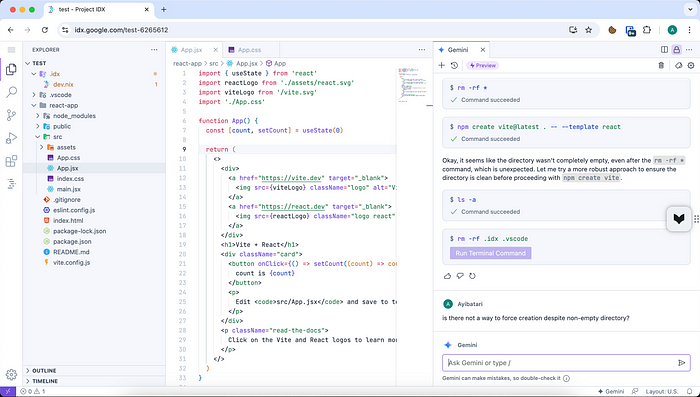Start a new Gemini chat with plus icon

click(442, 65)
